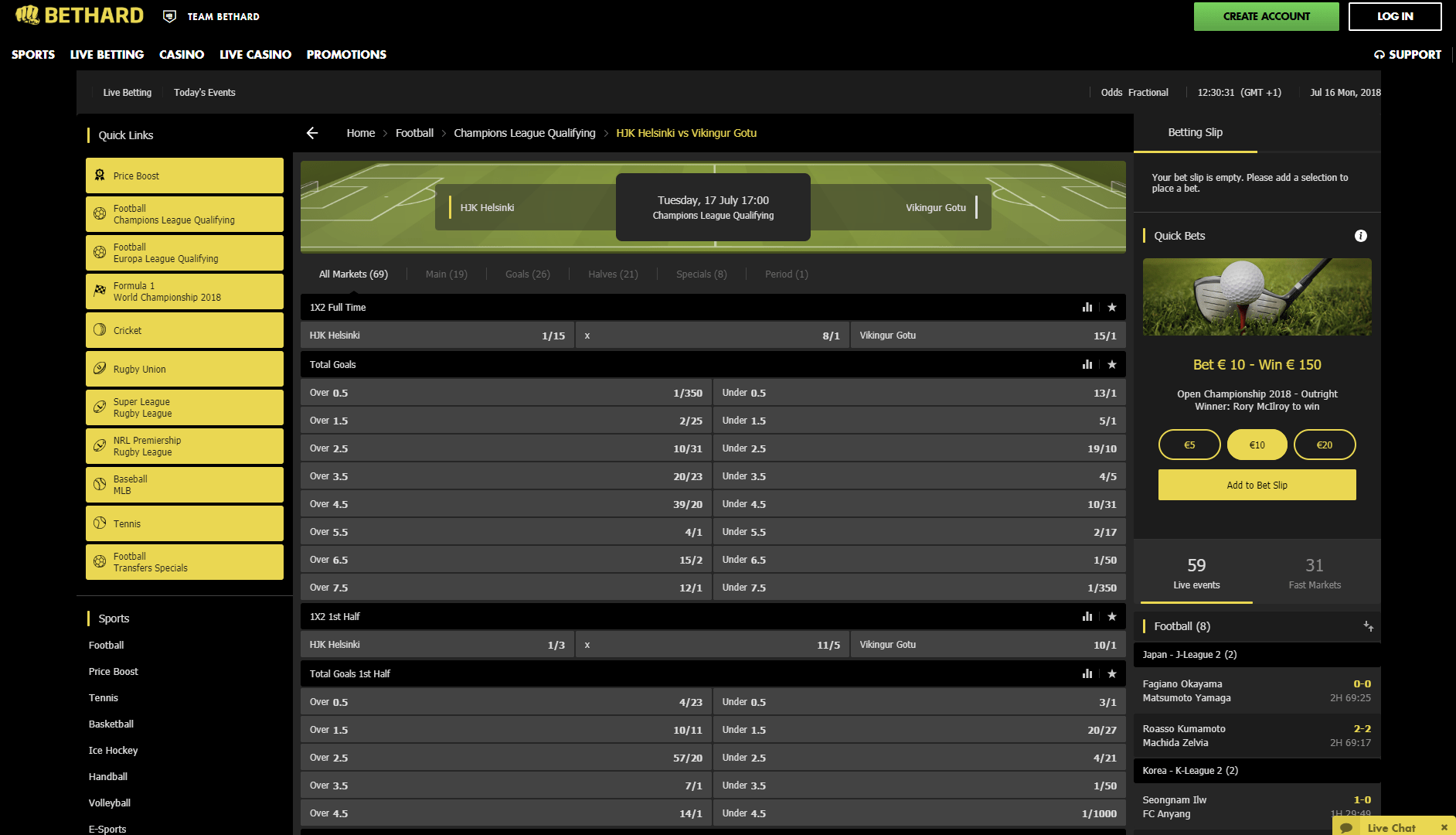Show statistics for 1X2 Full Time market

pyautogui.click(x=1087, y=308)
